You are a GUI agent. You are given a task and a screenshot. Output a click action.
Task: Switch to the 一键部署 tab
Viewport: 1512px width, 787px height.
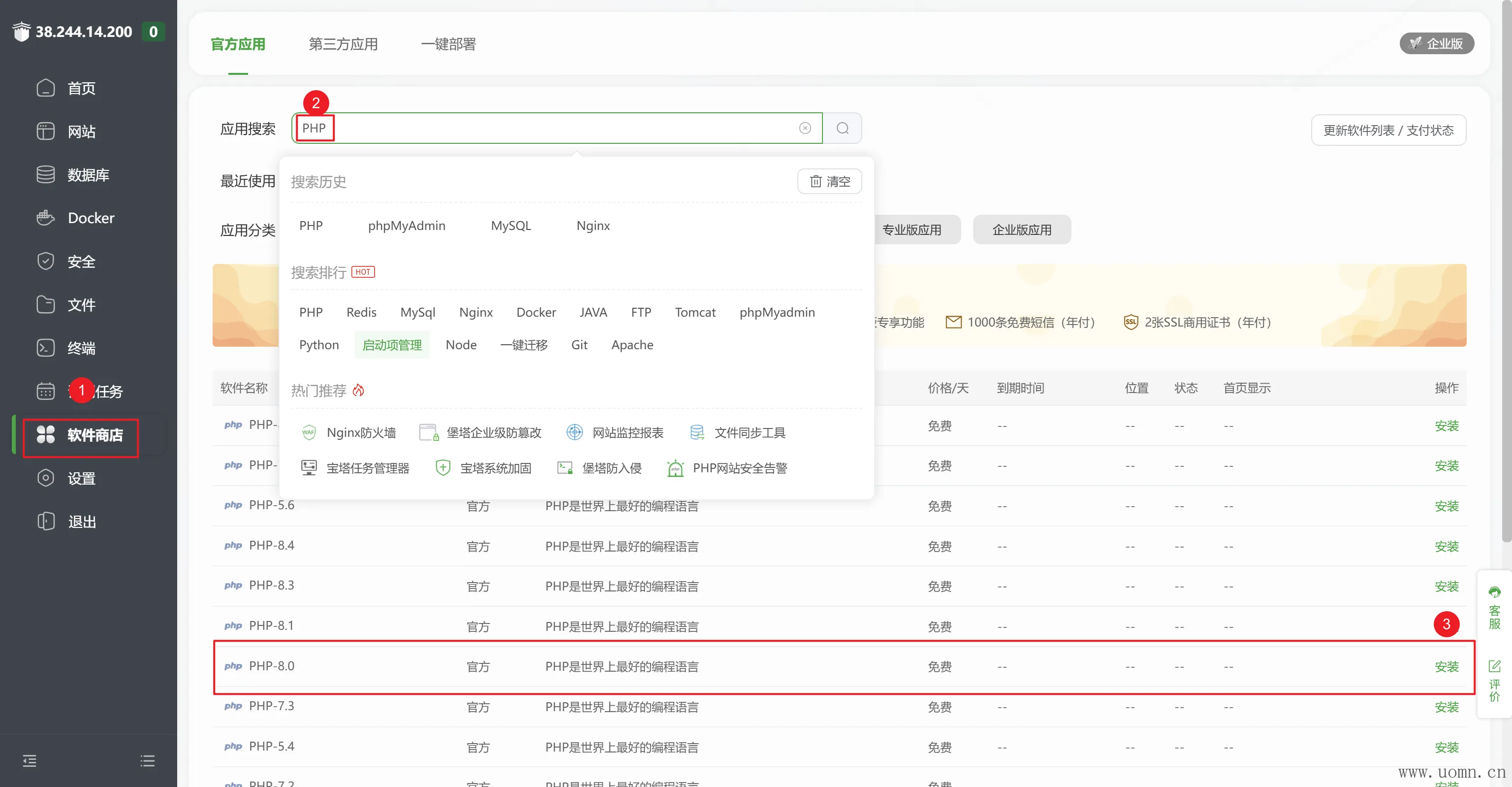(448, 44)
